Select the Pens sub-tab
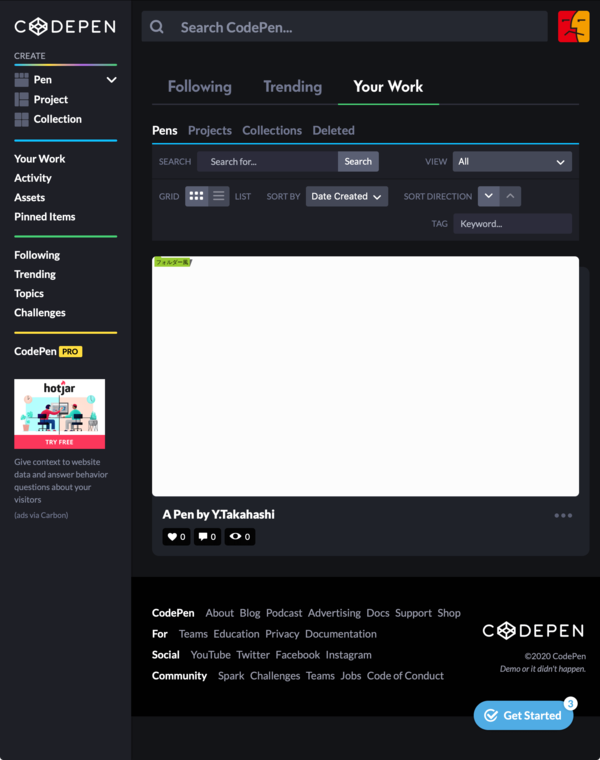Viewport: 600px width, 760px height. click(x=165, y=130)
